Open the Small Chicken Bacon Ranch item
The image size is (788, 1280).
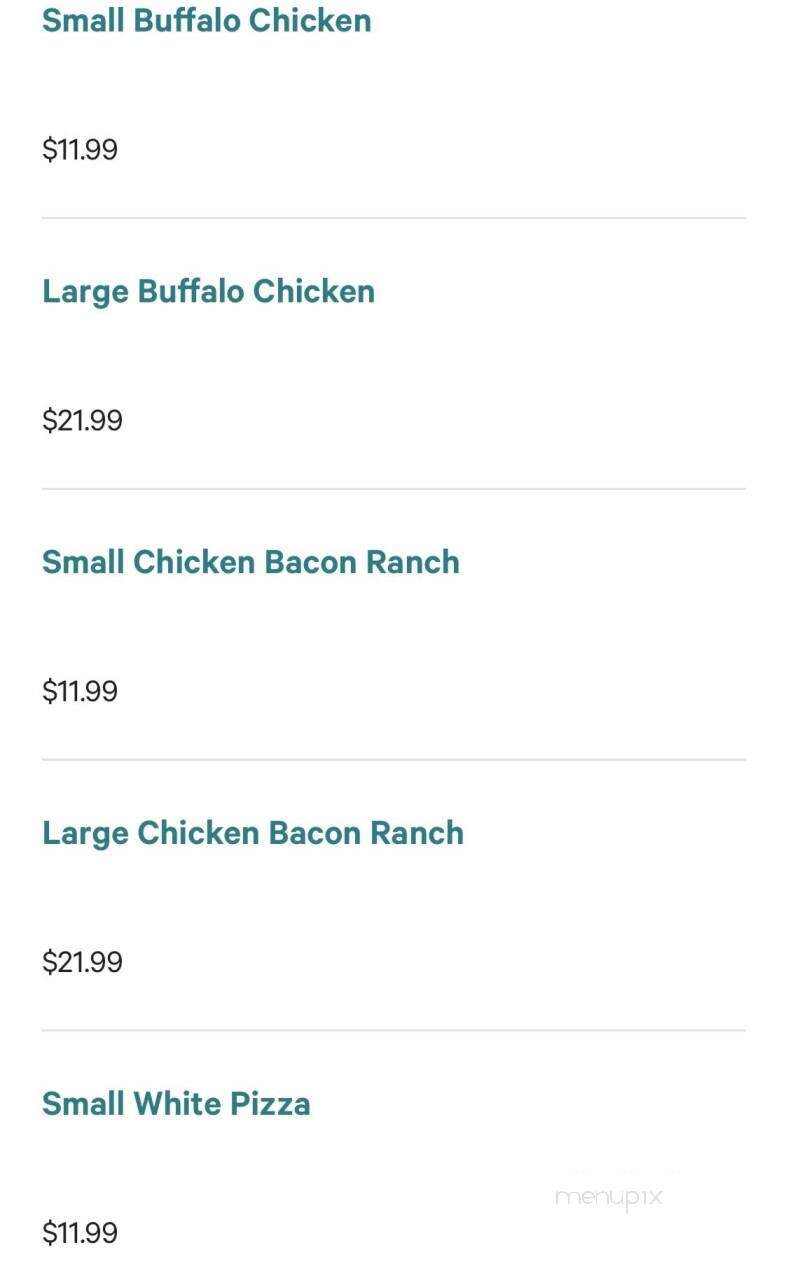pos(251,562)
